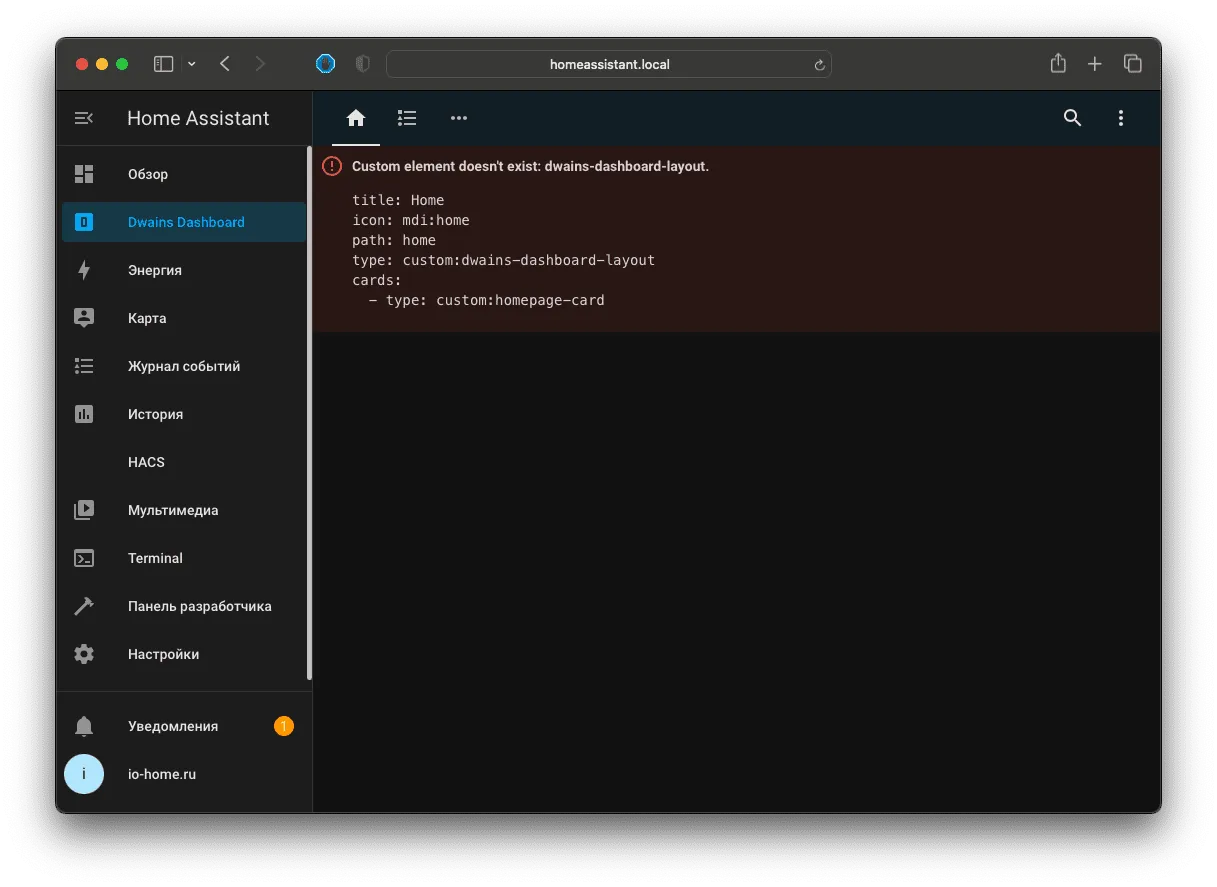The width and height of the screenshot is (1217, 887).
Task: Click the Карта map icon
Action: click(x=84, y=318)
